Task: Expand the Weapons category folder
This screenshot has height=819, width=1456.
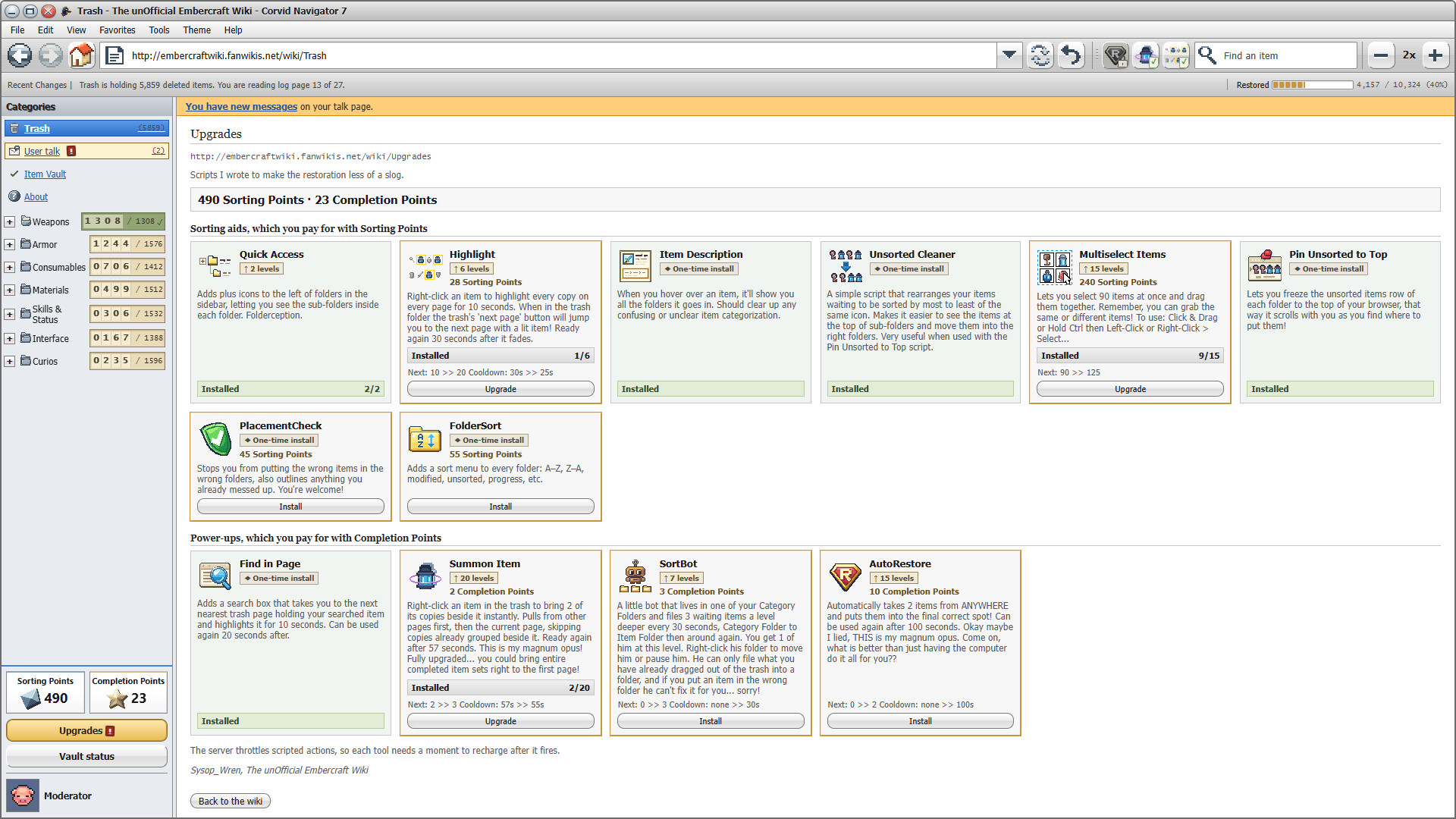Action: [10, 222]
